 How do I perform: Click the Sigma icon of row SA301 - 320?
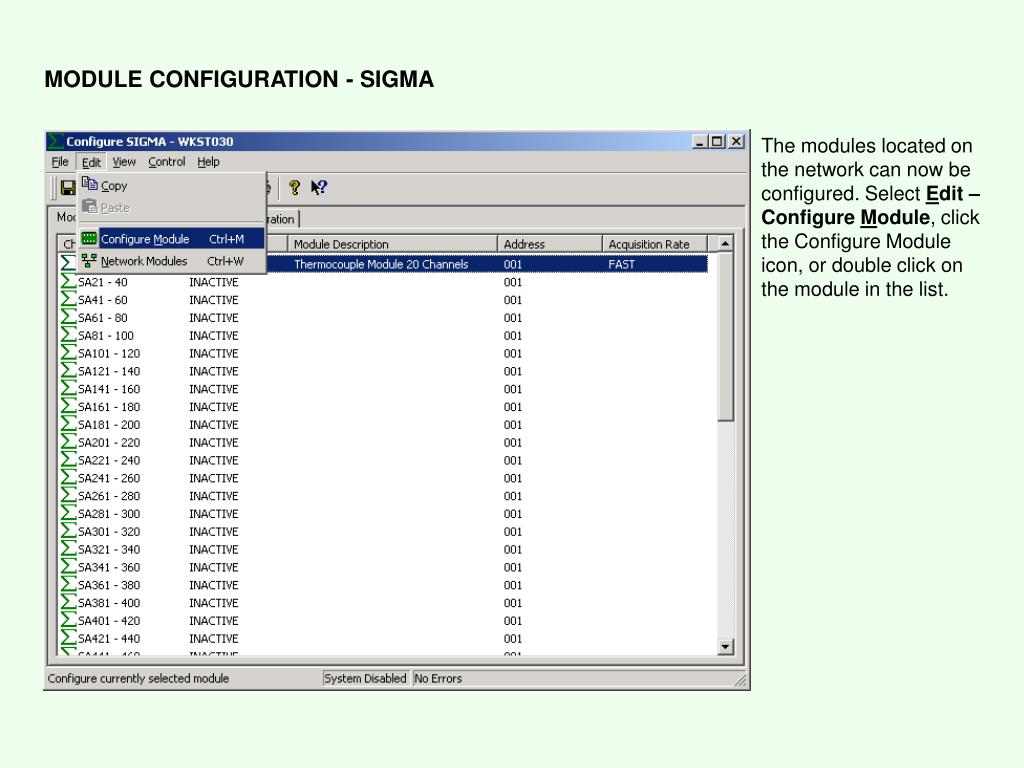(x=69, y=532)
